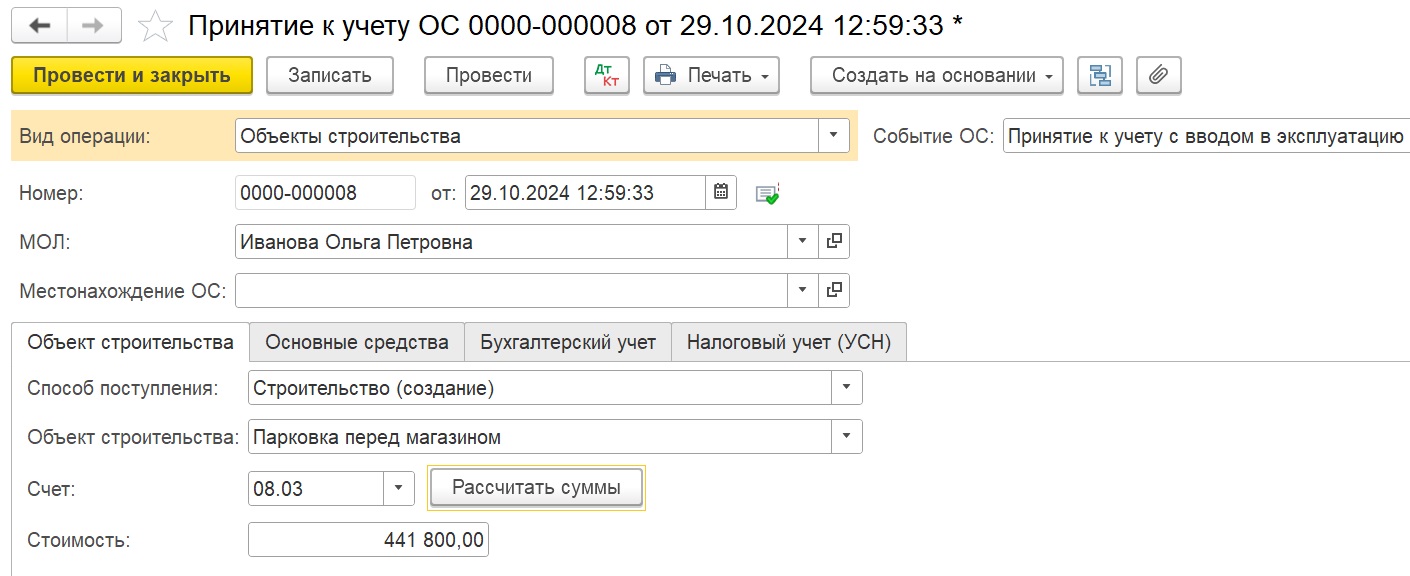Open attached files paperclip icon
This screenshot has width=1410, height=576.
pyautogui.click(x=1159, y=75)
